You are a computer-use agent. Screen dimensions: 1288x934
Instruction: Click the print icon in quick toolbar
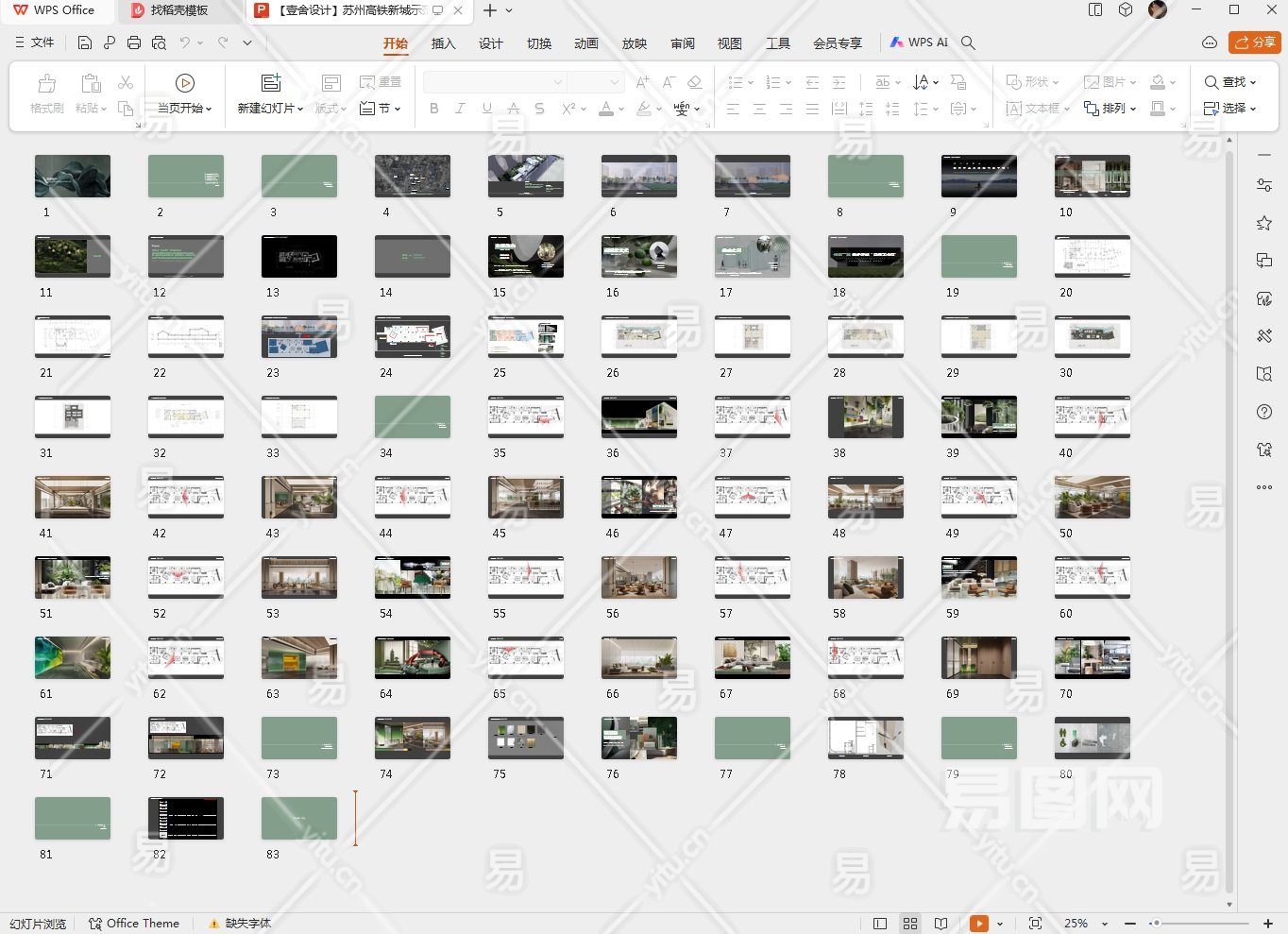tap(134, 42)
